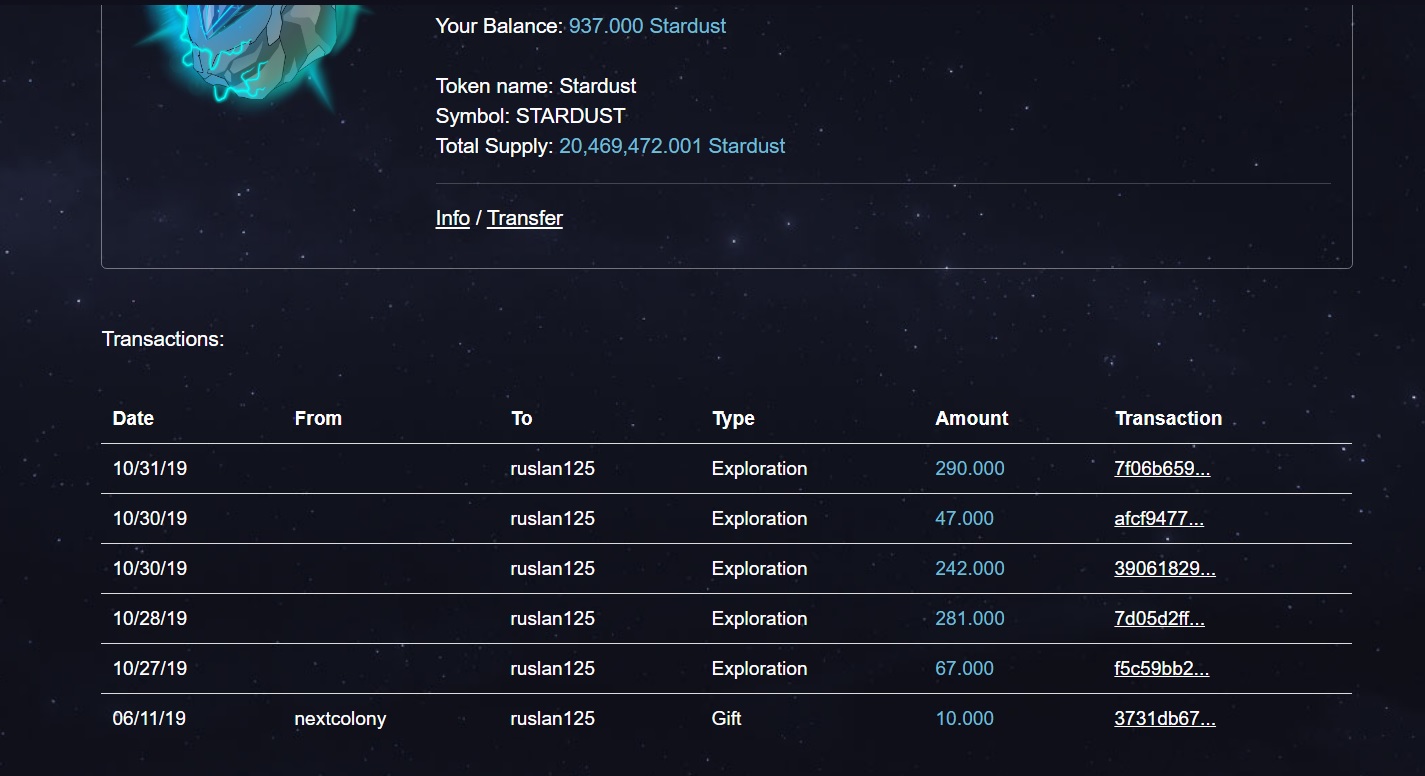Open the Info link
The width and height of the screenshot is (1425, 776).
452,218
